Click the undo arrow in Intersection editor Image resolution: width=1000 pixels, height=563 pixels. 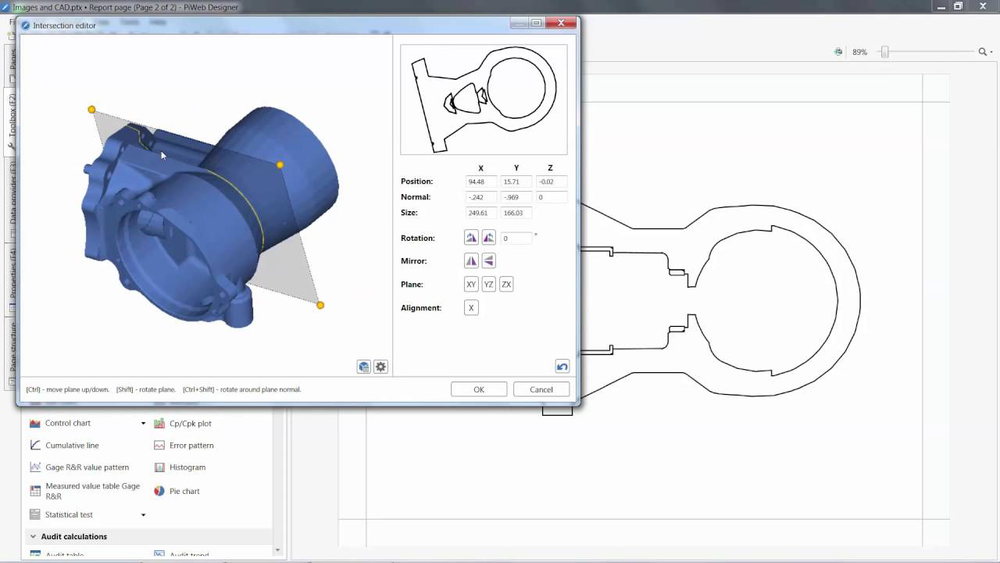tap(562, 367)
